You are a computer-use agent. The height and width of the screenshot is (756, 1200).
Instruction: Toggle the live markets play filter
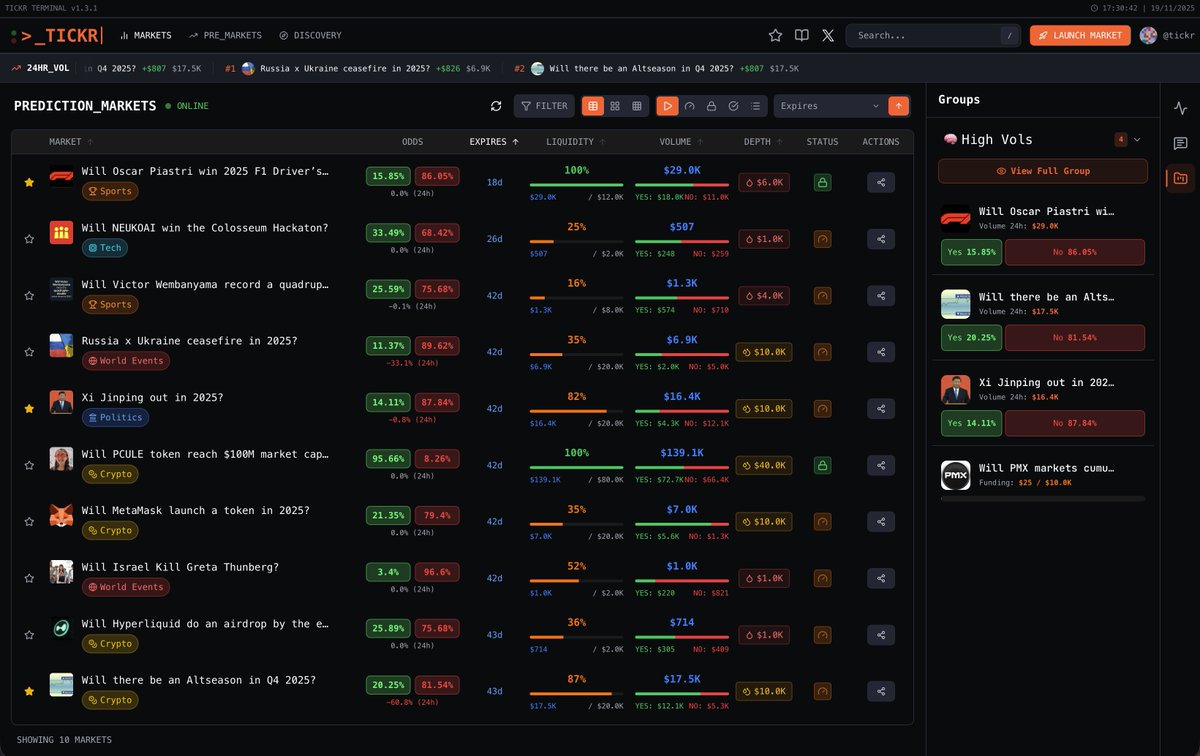tap(667, 106)
